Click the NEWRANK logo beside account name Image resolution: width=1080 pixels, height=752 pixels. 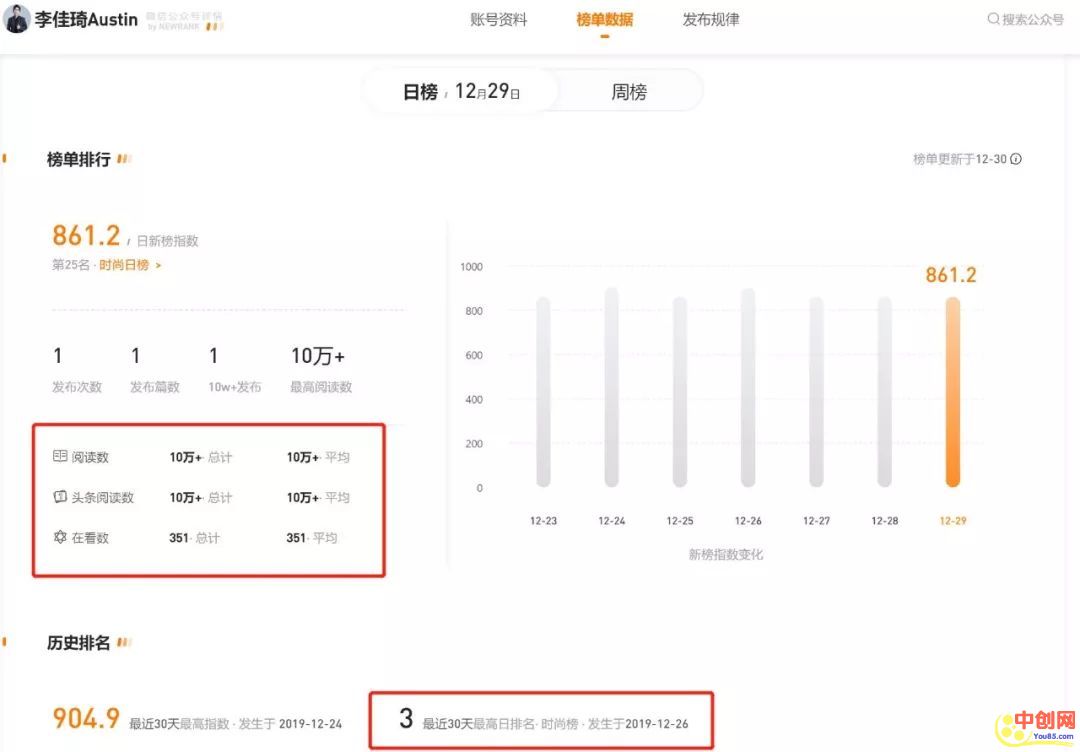coord(185,22)
